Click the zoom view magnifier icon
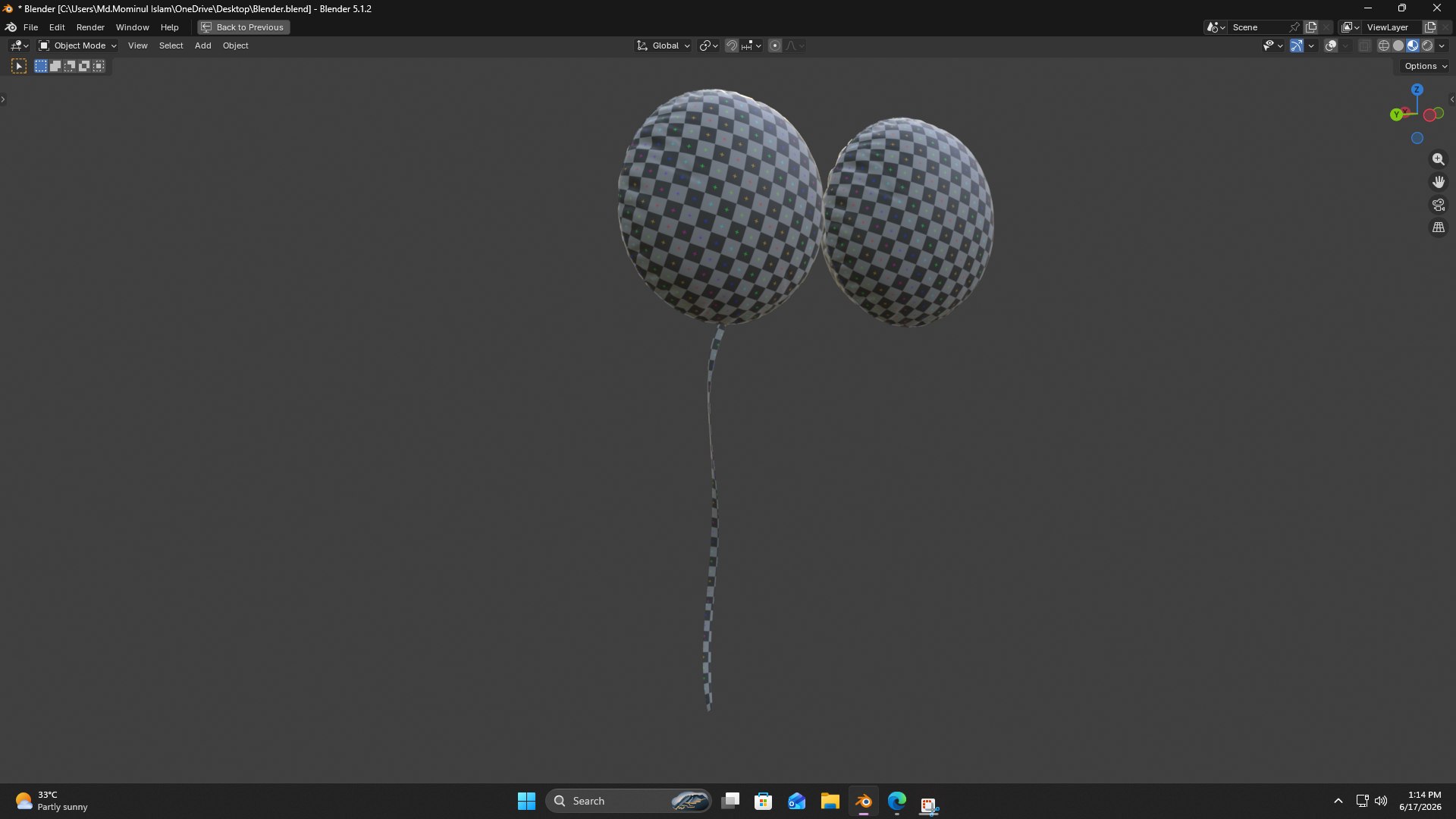This screenshot has width=1456, height=819. click(1438, 159)
